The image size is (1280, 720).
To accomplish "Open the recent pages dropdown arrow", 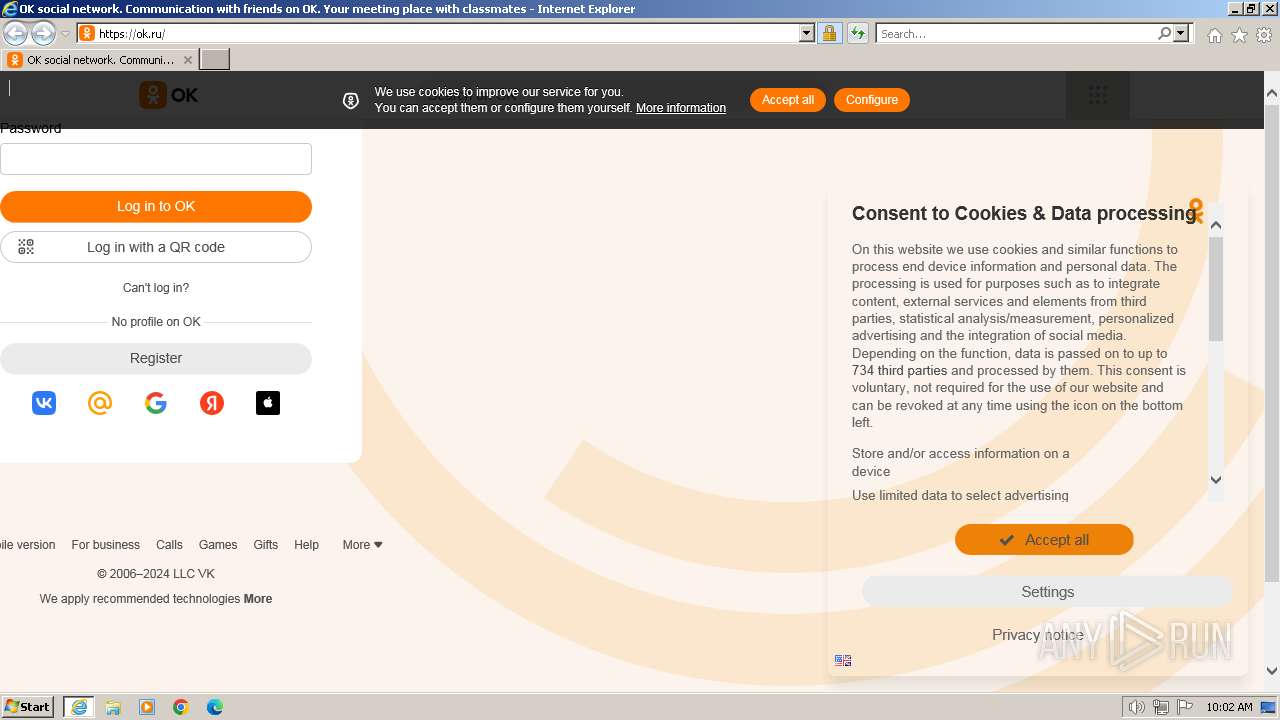I will coord(65,34).
